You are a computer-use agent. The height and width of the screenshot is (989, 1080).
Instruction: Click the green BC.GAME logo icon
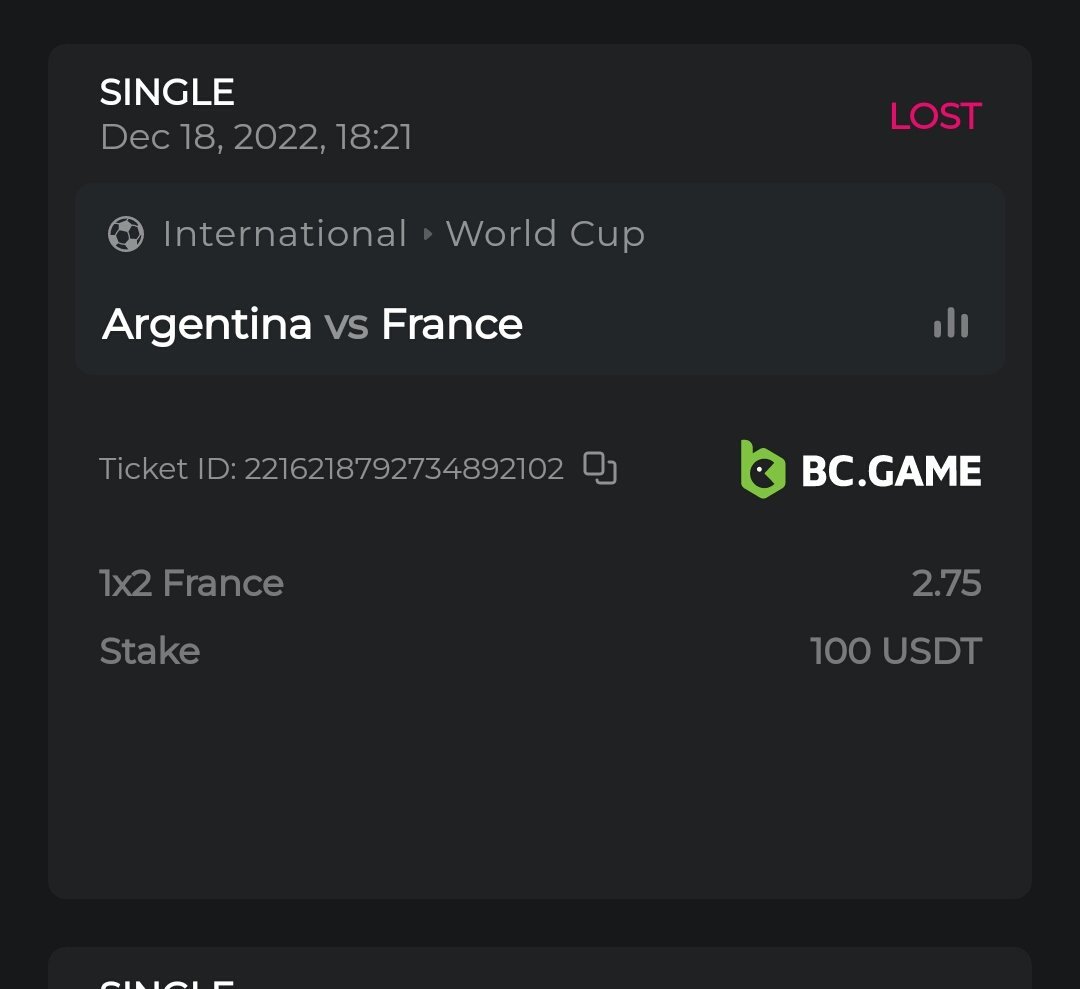point(762,469)
